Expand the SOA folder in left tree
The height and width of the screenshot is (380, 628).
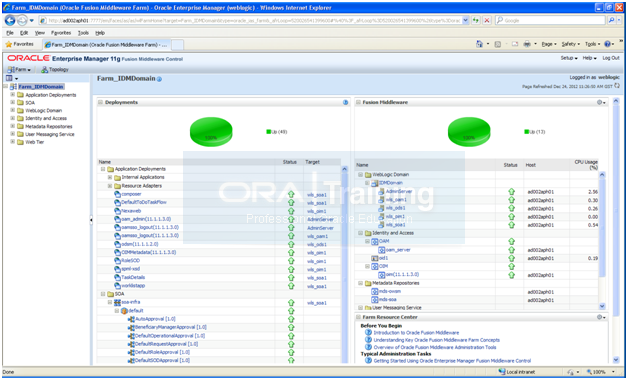tap(12, 103)
